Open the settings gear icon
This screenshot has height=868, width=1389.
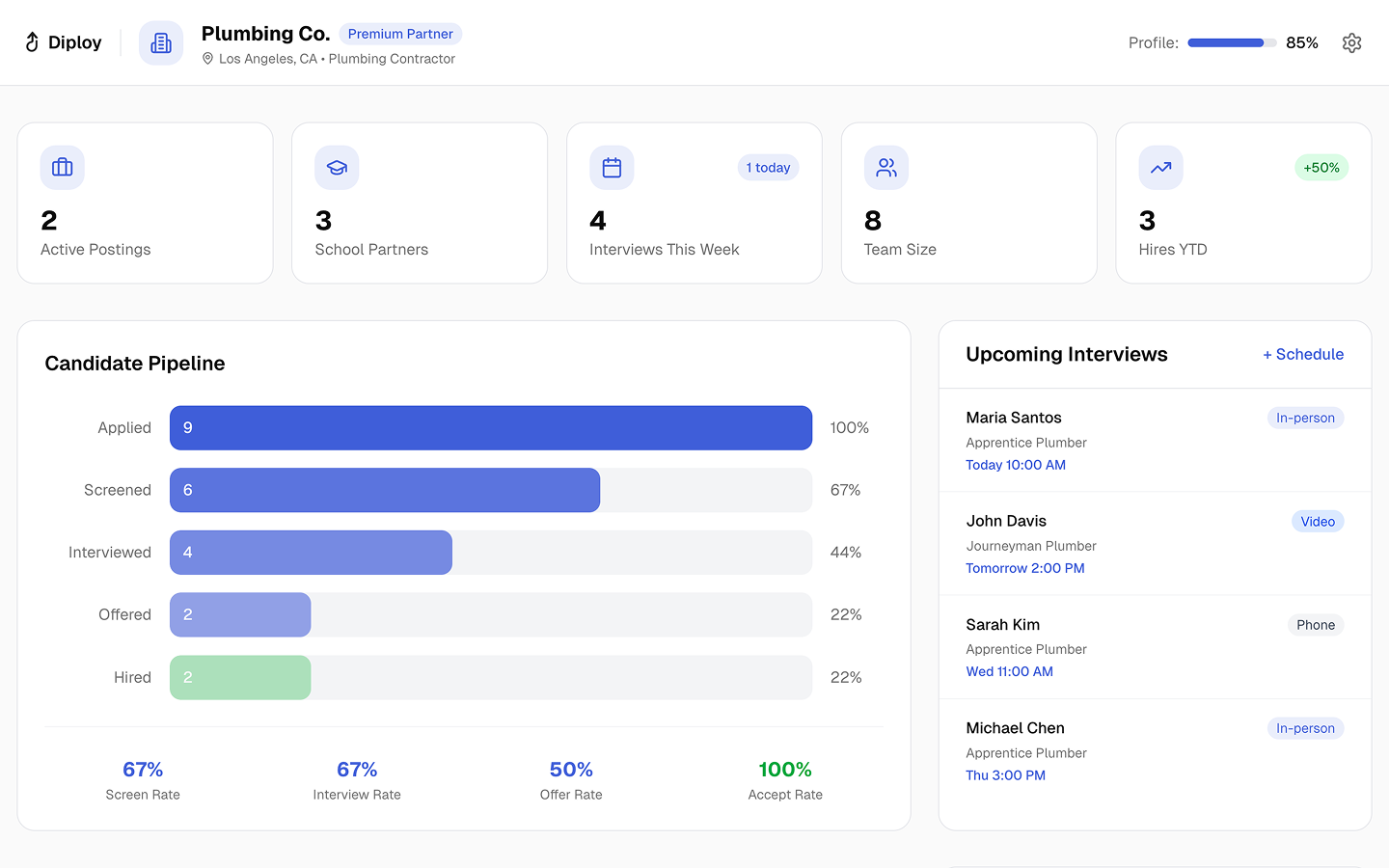pos(1351,42)
